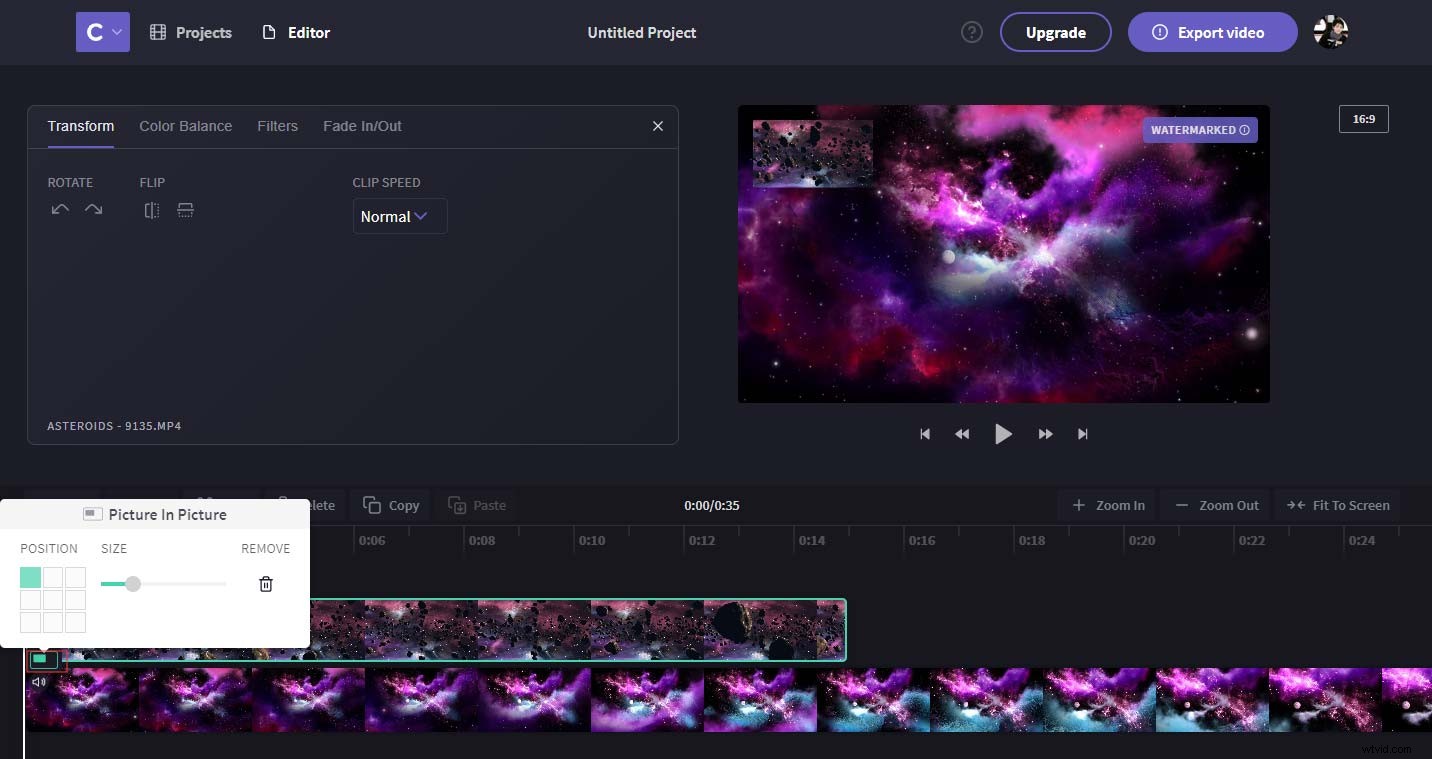
Task: Rotate the clip clockwise
Action: (94, 209)
